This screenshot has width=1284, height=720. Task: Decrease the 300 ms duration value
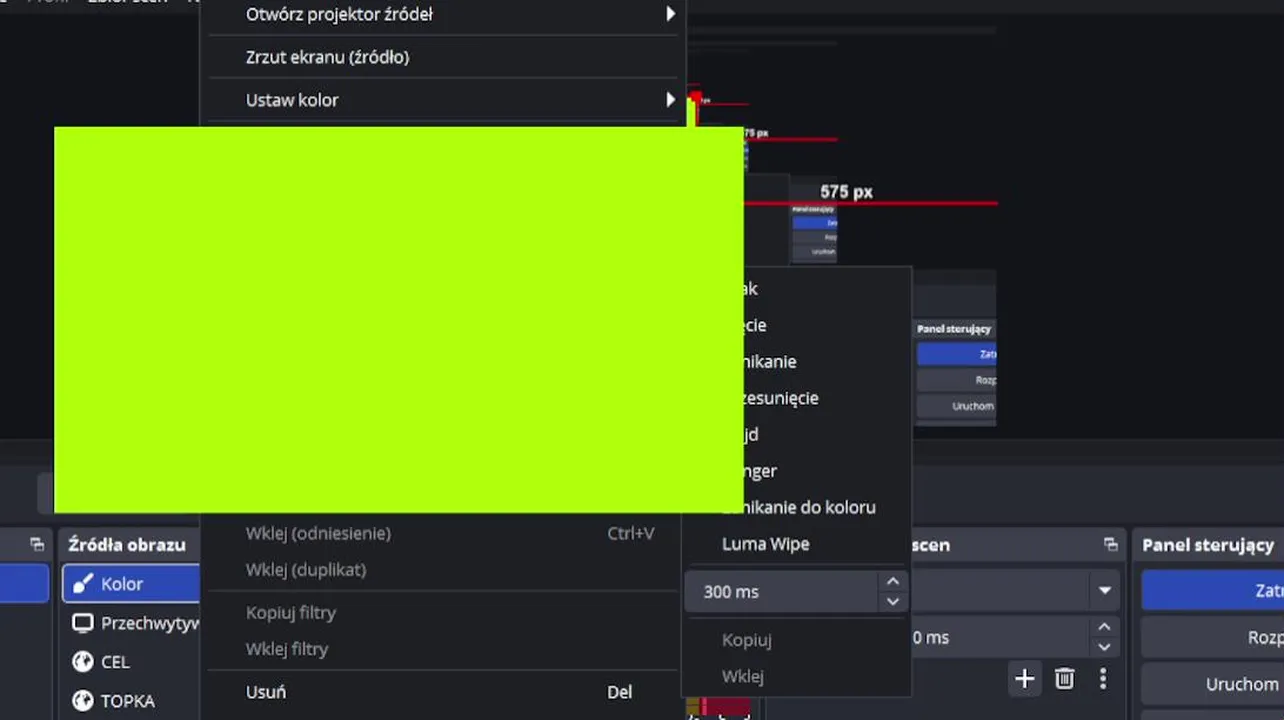[x=893, y=601]
